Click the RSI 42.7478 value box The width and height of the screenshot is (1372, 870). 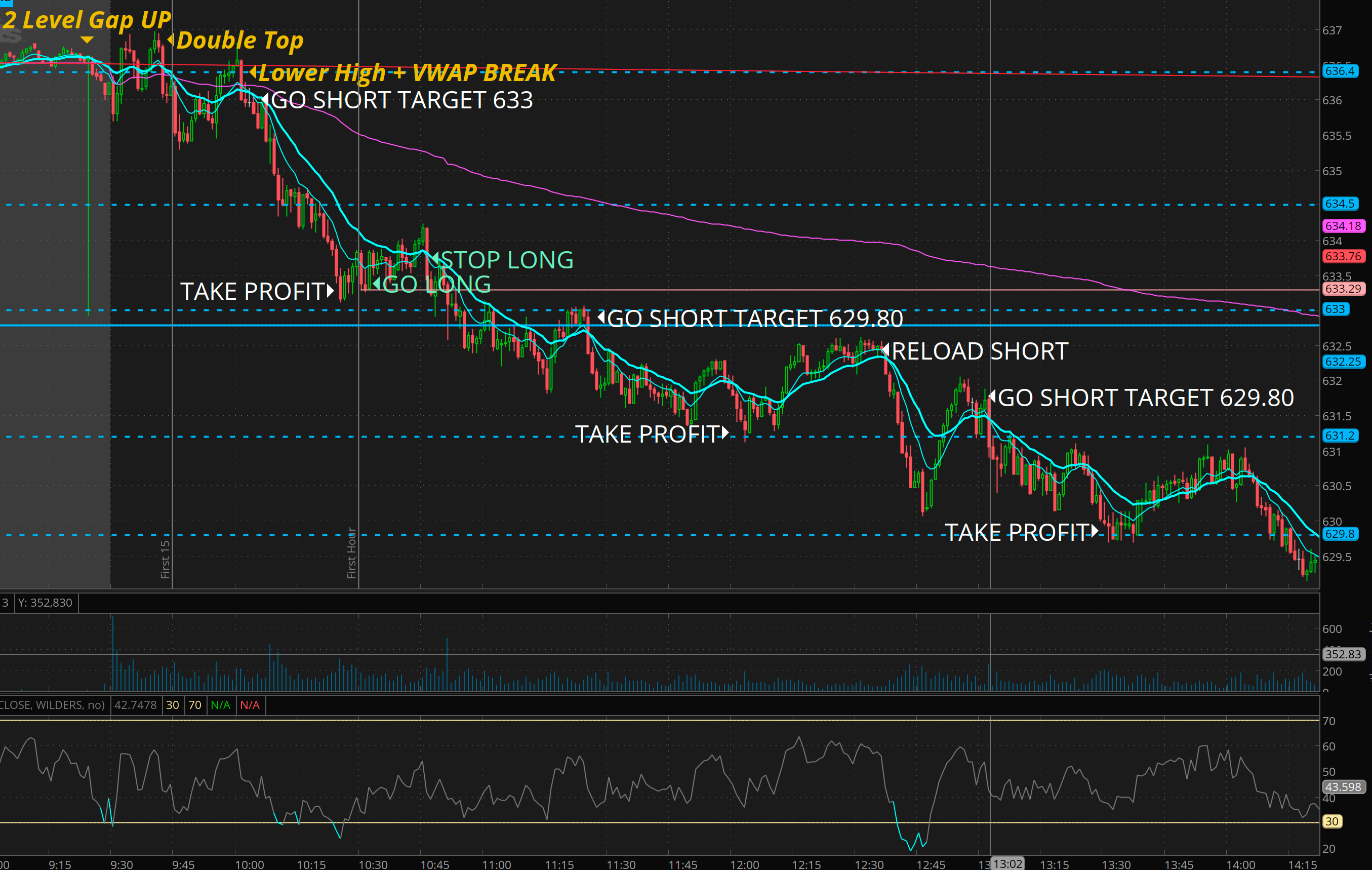135,705
